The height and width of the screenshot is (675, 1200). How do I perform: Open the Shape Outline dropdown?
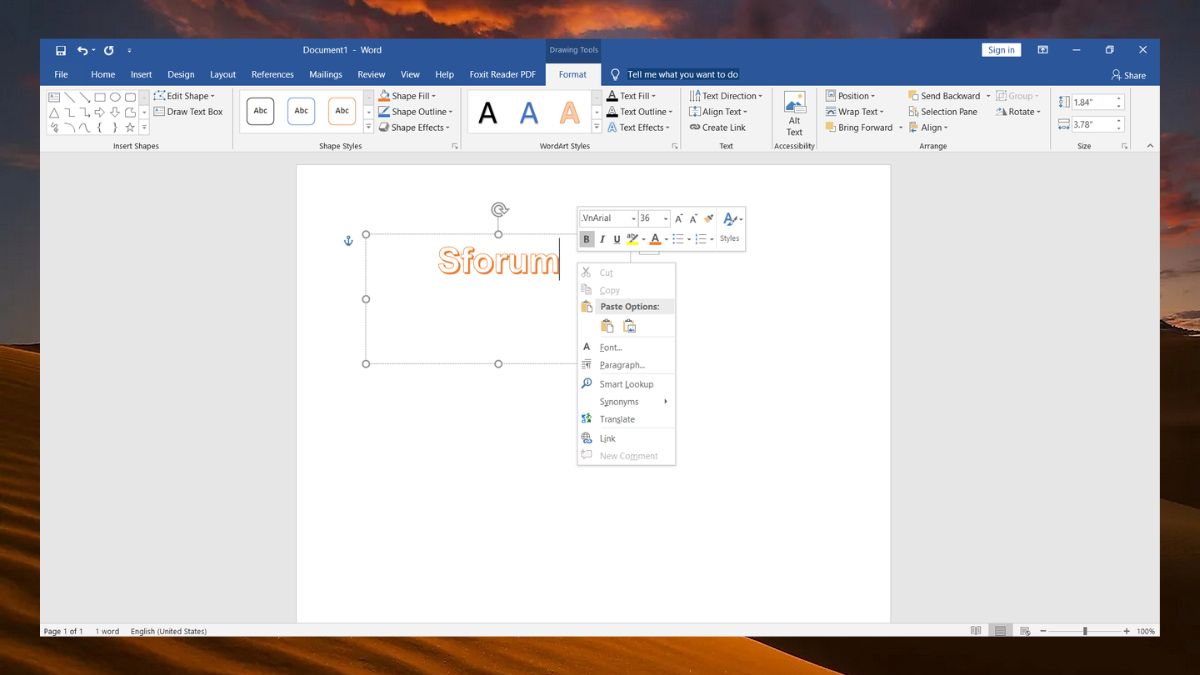coord(416,112)
